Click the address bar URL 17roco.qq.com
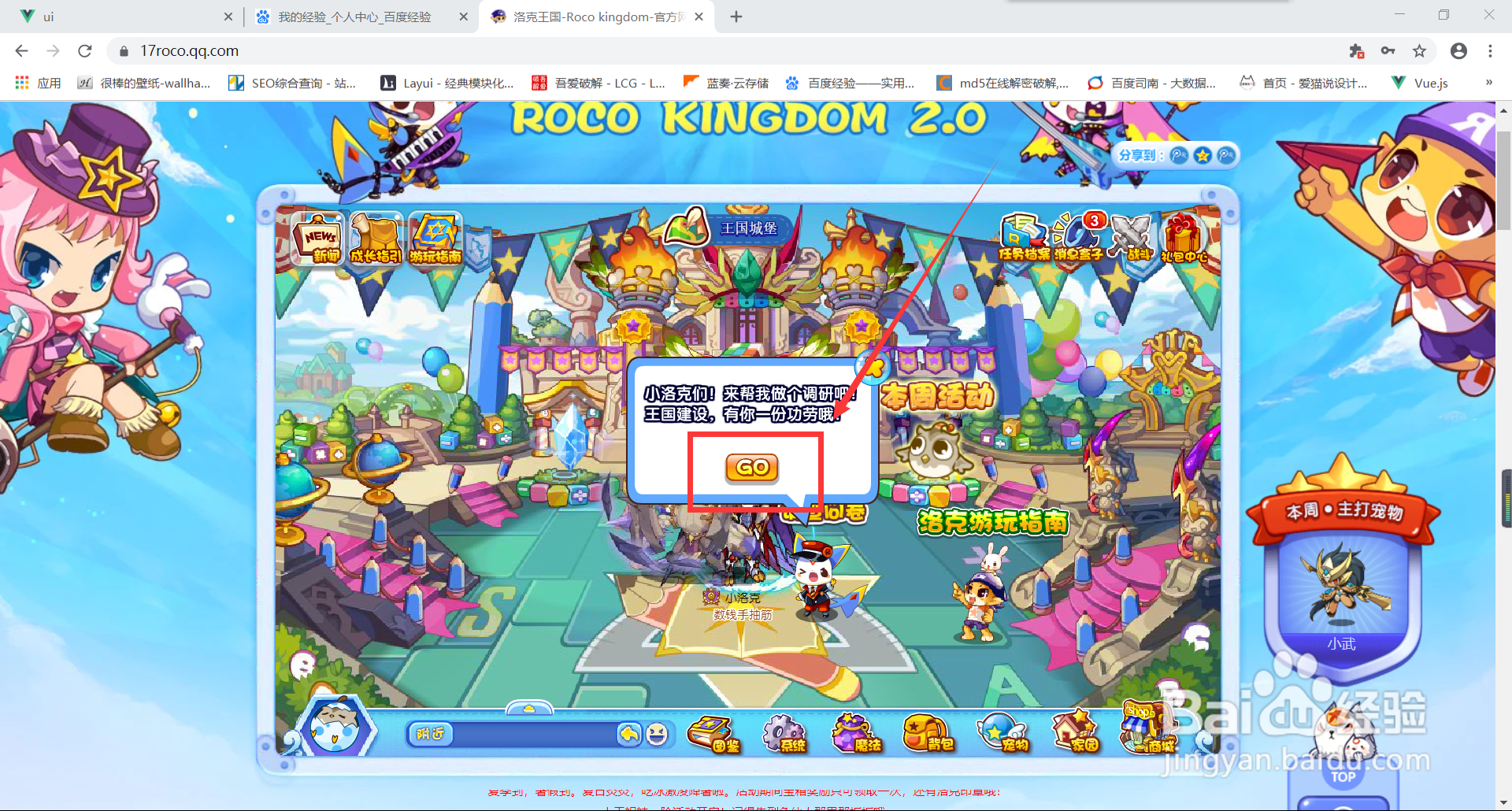 point(189,50)
